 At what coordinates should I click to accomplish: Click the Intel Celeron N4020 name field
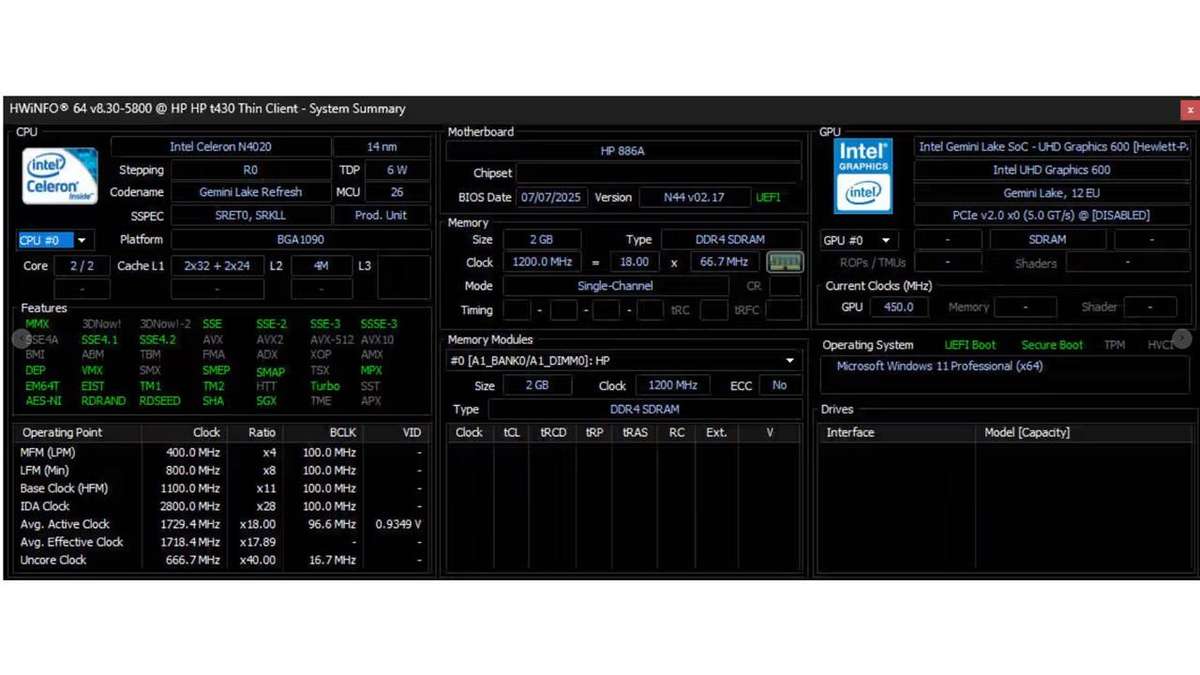tap(220, 147)
